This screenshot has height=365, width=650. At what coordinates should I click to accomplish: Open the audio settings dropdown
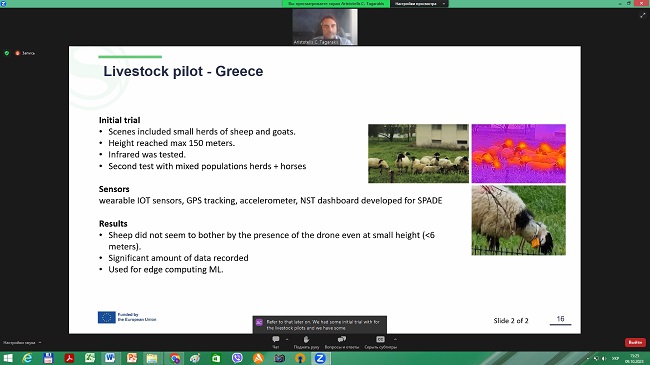pos(22,343)
